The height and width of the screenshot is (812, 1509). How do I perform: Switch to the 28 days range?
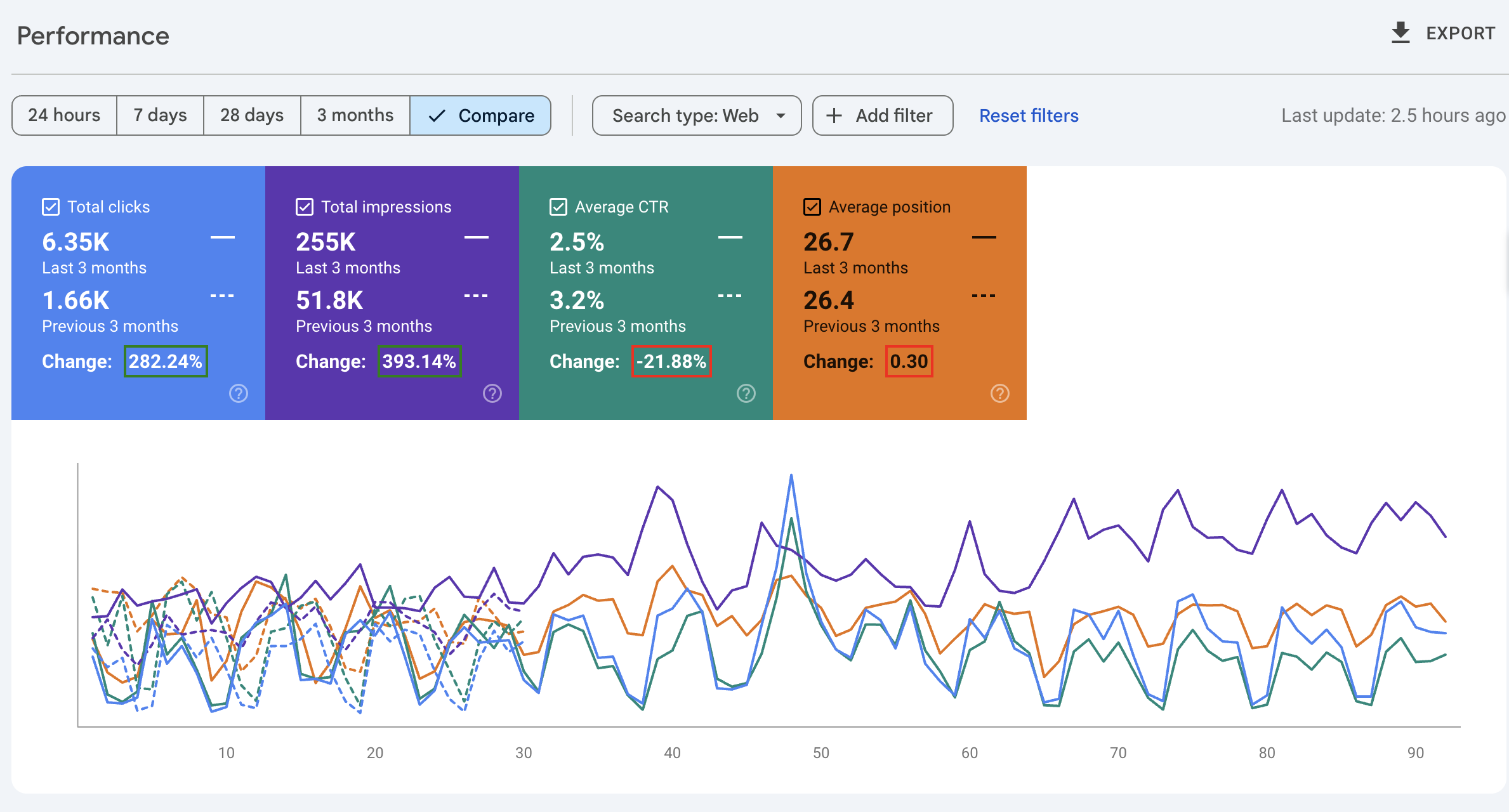pos(252,115)
